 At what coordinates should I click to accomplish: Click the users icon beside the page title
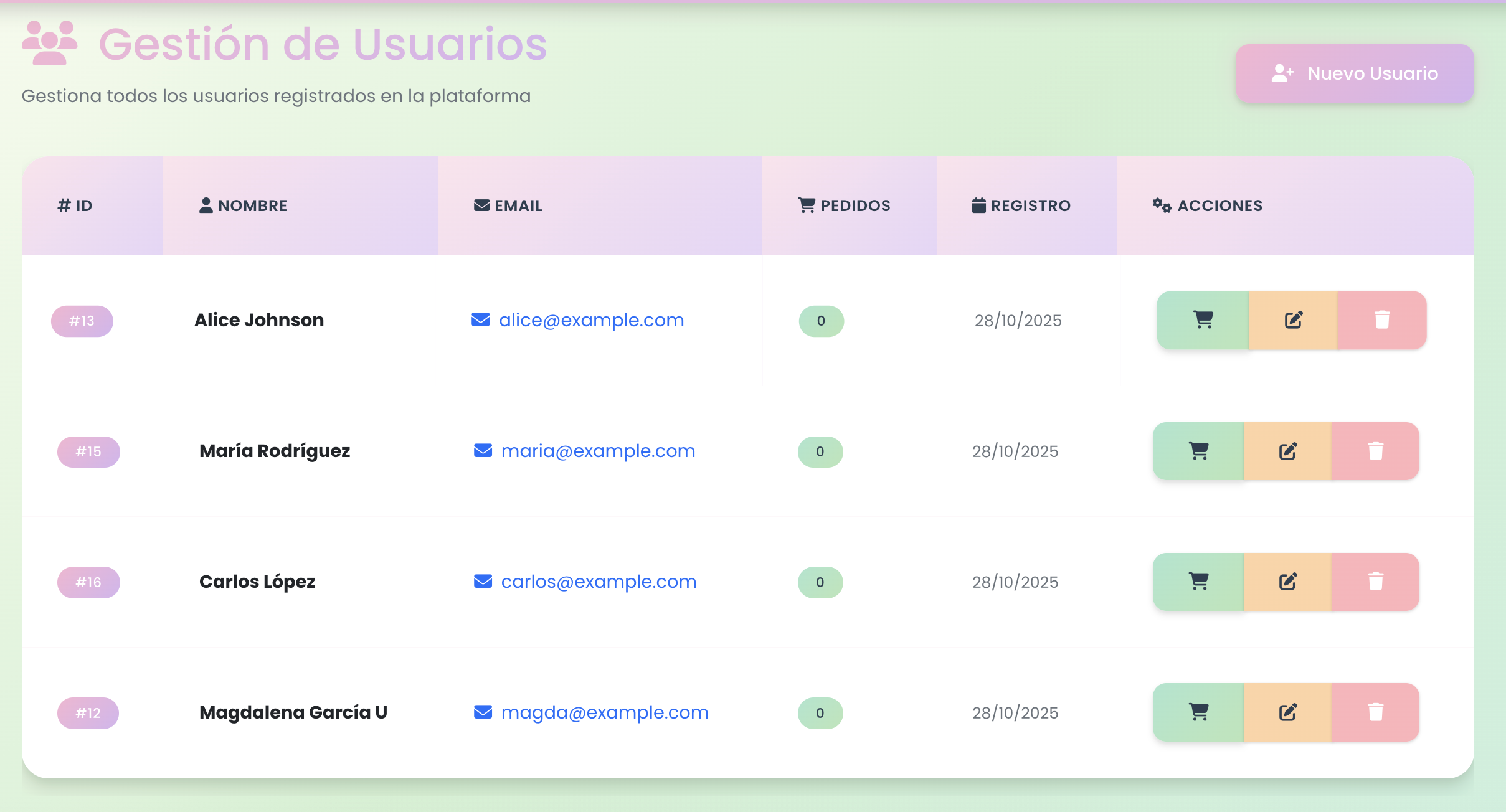(x=50, y=42)
